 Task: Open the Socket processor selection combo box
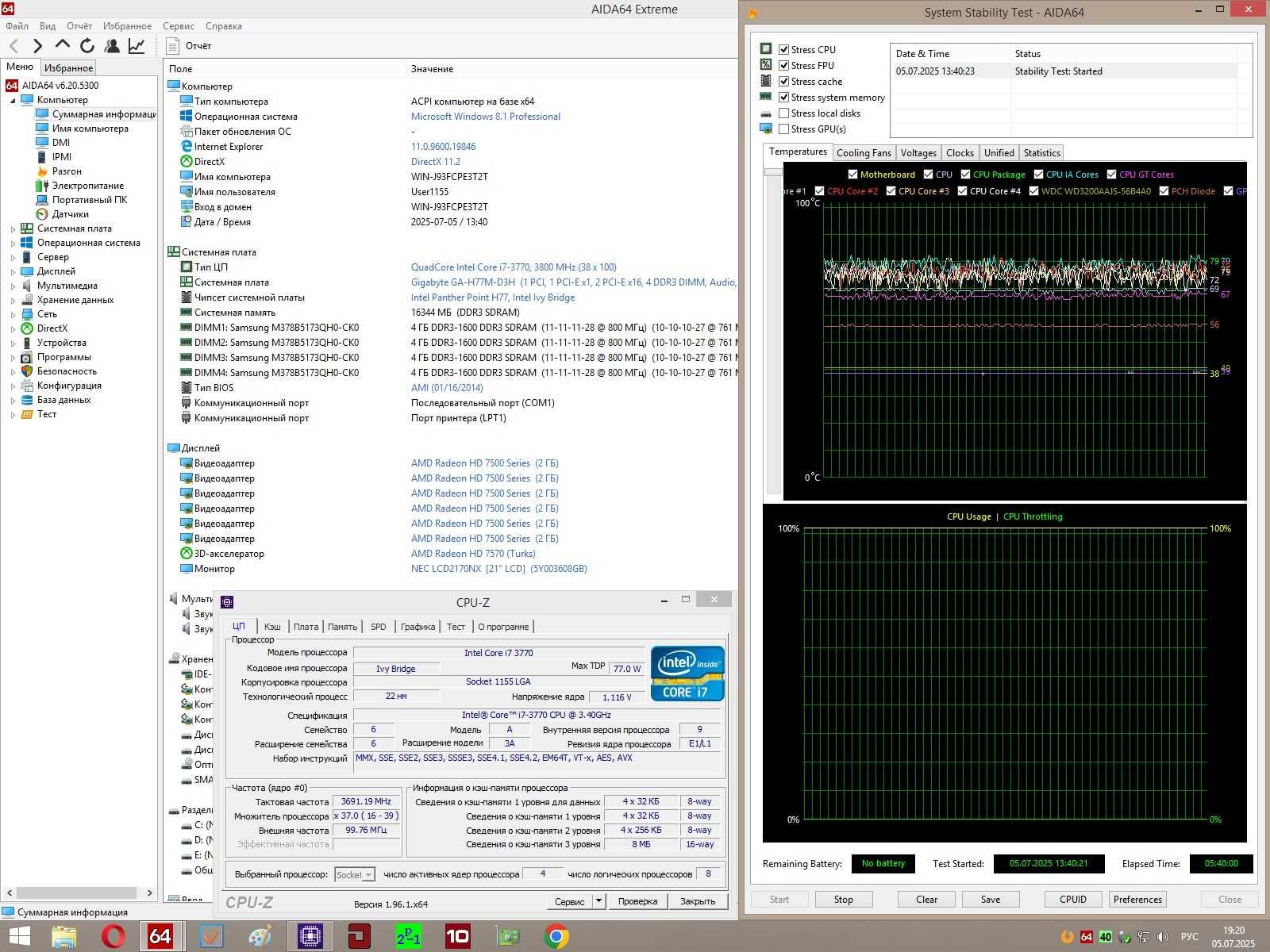pos(354,874)
